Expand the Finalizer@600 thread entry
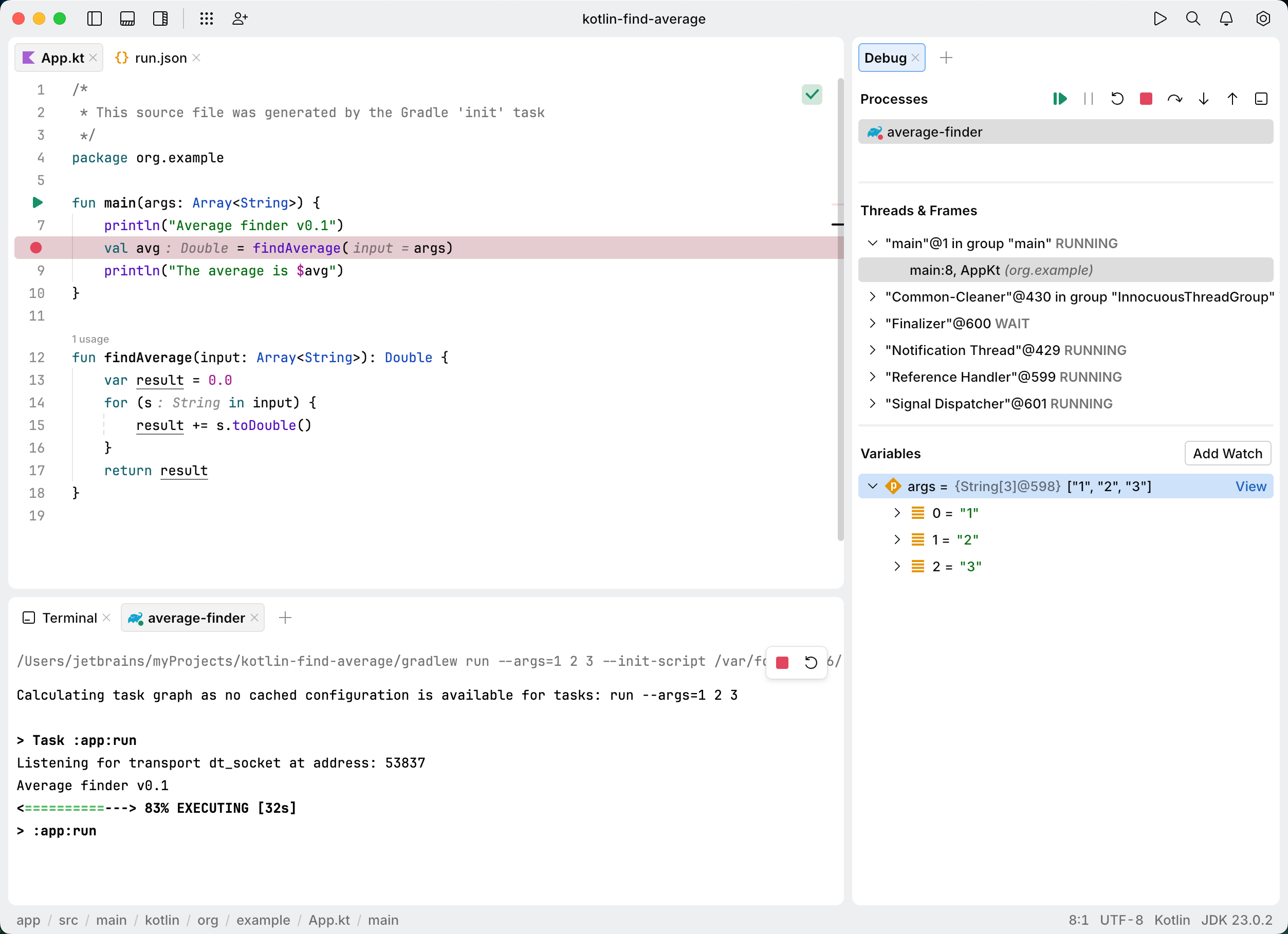 [x=873, y=323]
